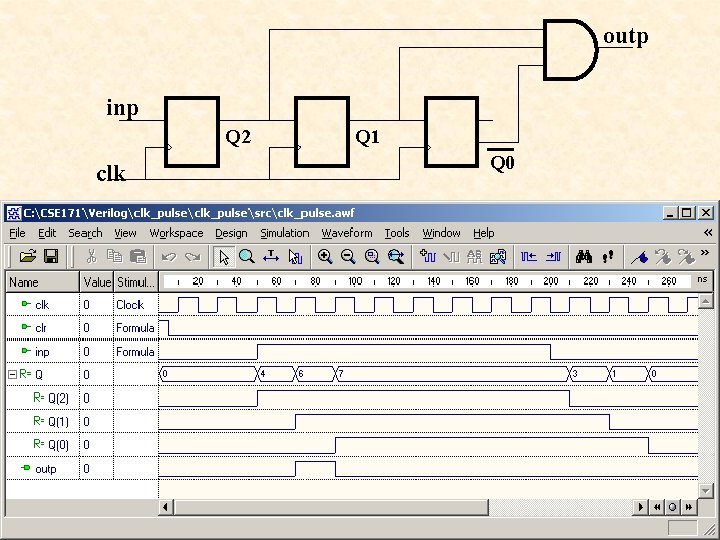Viewport: 720px width, 540px height.
Task: Activate the measurement mode tool
Action: click(x=271, y=256)
